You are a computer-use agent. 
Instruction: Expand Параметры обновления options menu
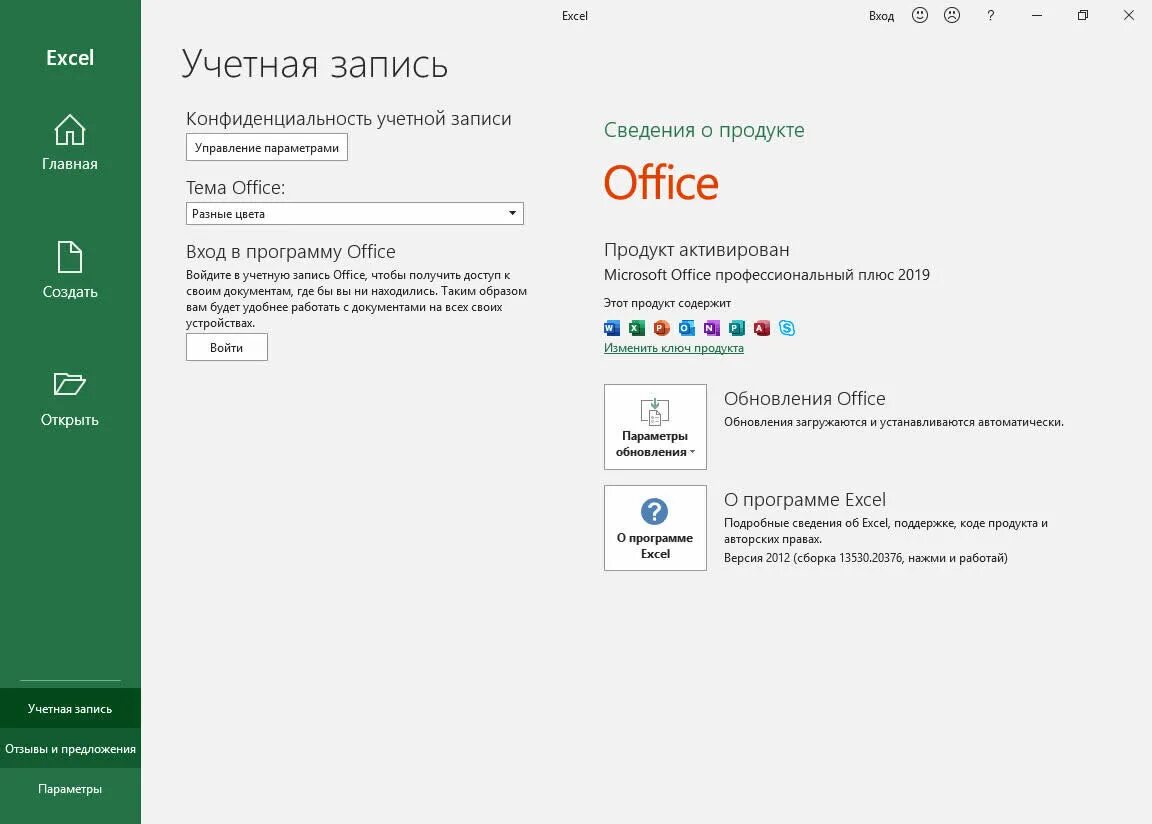pyautogui.click(x=655, y=427)
